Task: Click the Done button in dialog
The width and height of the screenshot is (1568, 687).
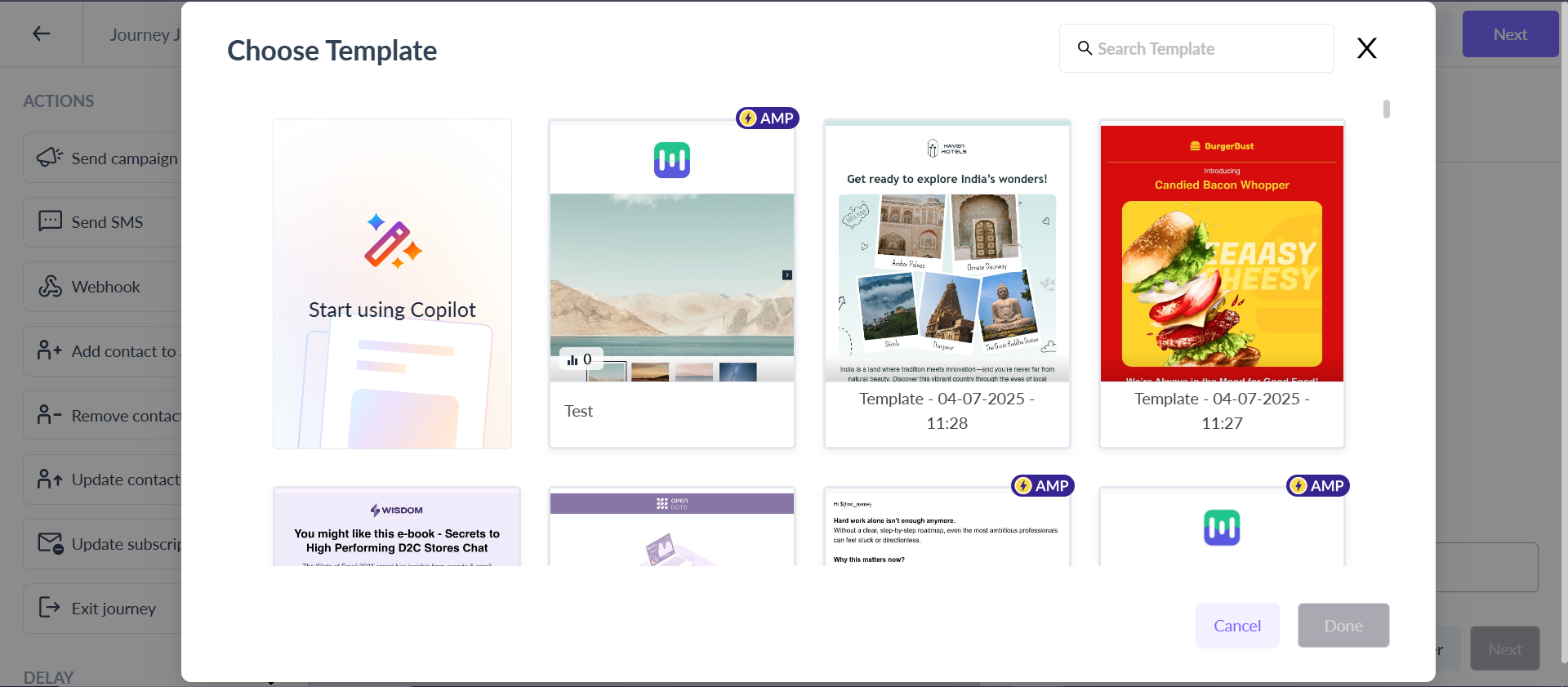Action: click(x=1343, y=626)
